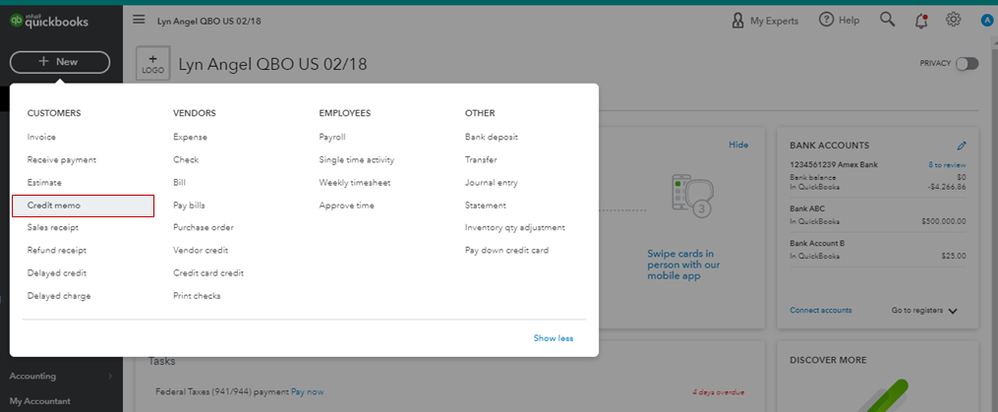Open My Accountant in sidebar
The width and height of the screenshot is (998, 412).
click(x=40, y=401)
